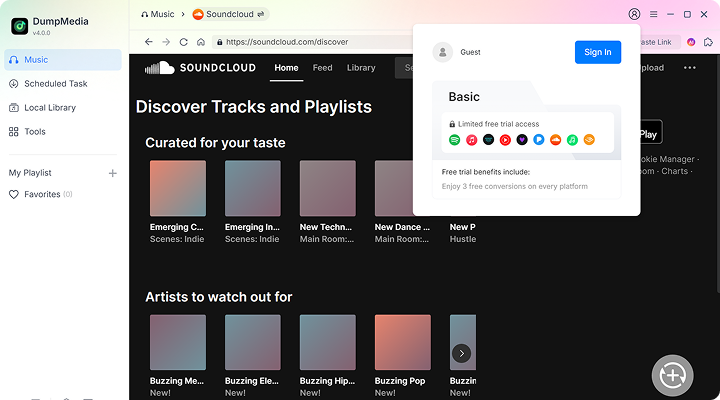Screen dimensions: 720x400
Task: Click the soundcloud.com/discover address field
Action: pos(312,42)
